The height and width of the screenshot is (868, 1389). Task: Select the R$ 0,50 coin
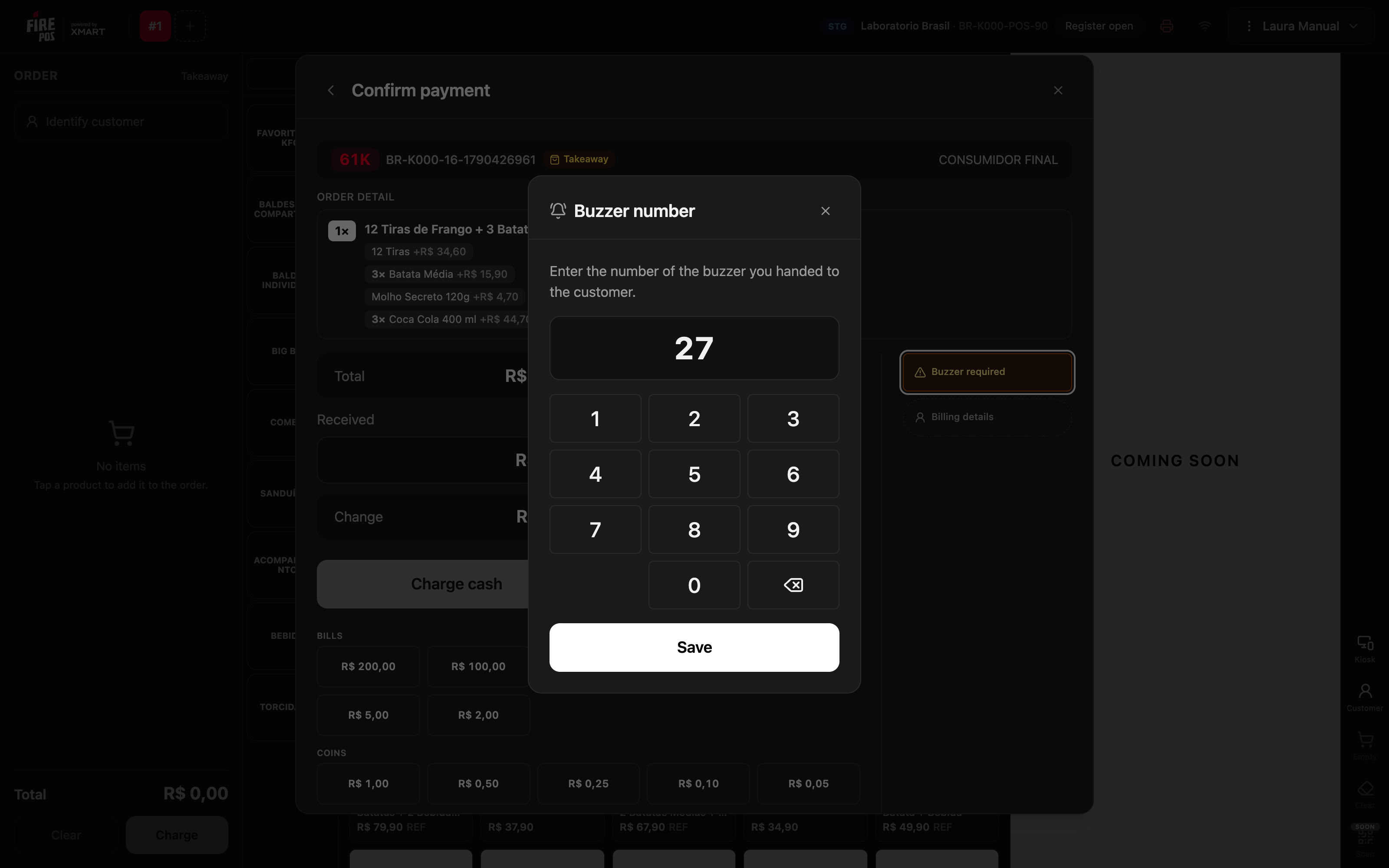click(478, 784)
